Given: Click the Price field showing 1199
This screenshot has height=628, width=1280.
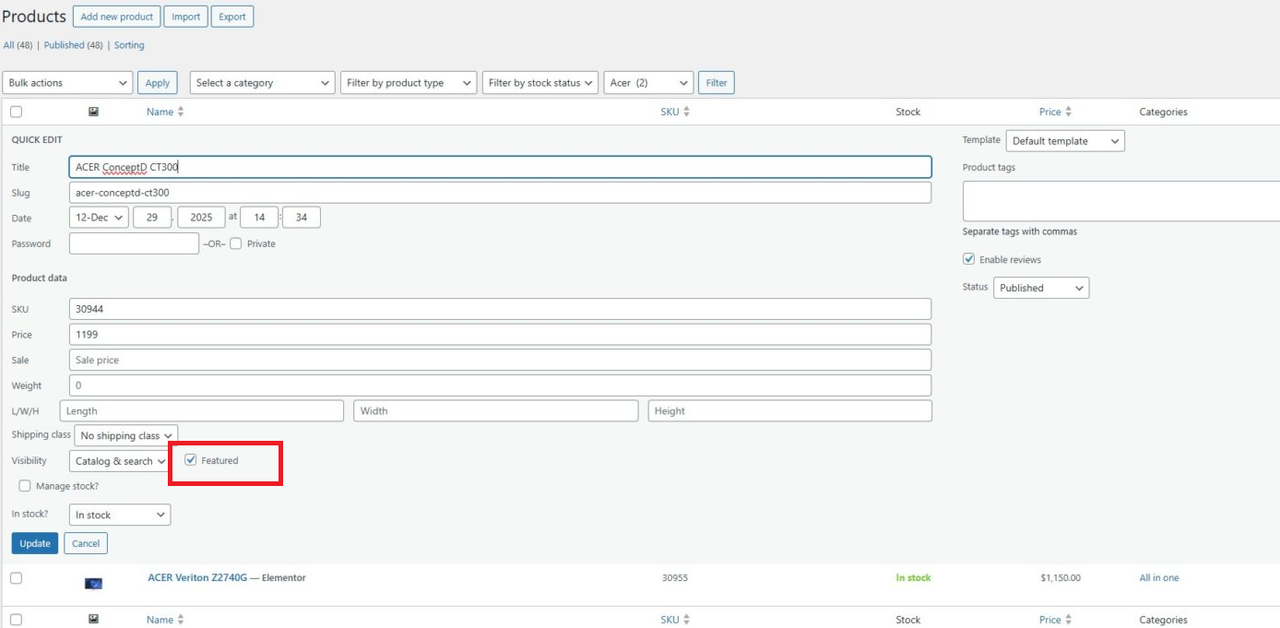Looking at the screenshot, I should (x=500, y=334).
